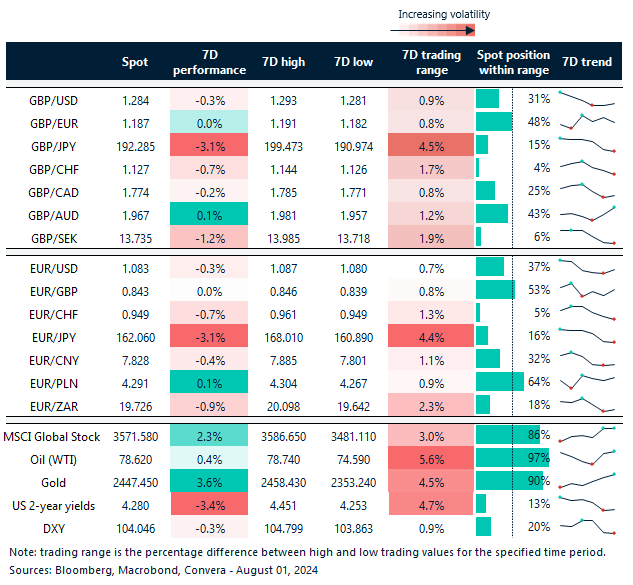Click the MSCI Global Stock row label

[x=59, y=436]
